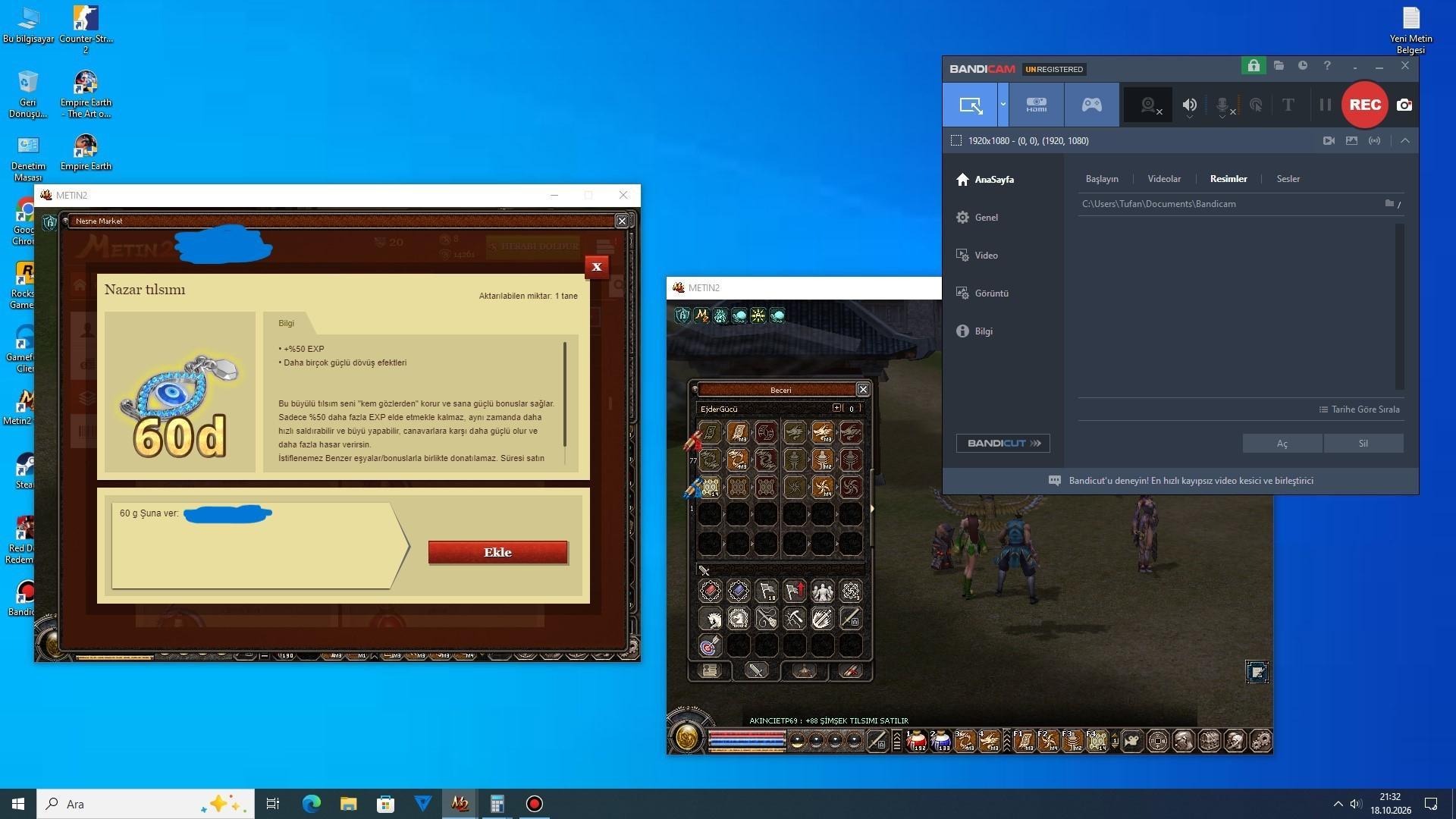Toggle the Bandicam webcam overlay
Screen dimensions: 1456x819
(x=1149, y=105)
